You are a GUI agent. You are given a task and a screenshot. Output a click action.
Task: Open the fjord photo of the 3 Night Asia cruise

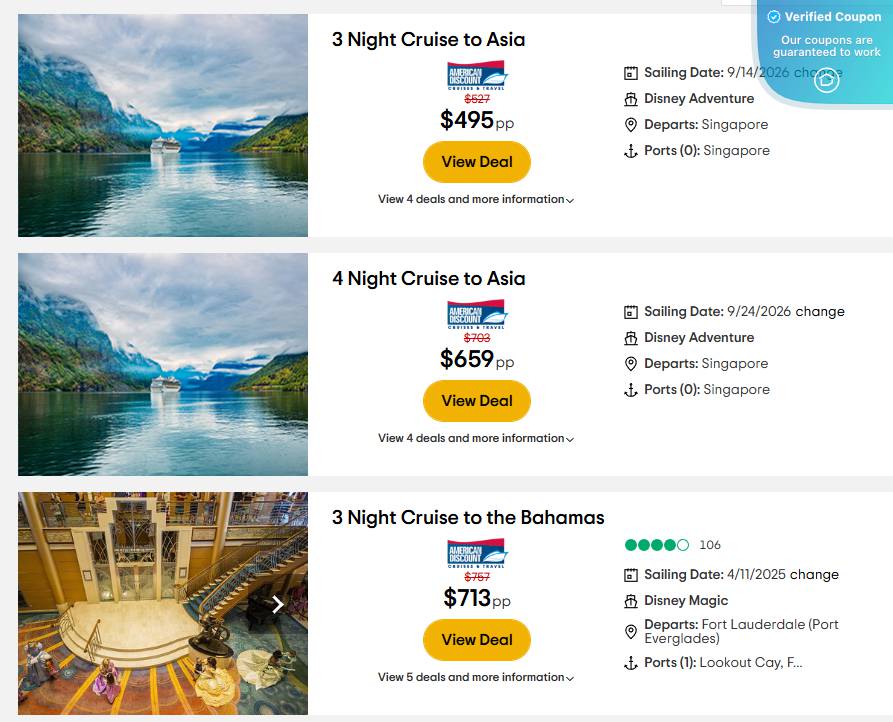[x=162, y=125]
